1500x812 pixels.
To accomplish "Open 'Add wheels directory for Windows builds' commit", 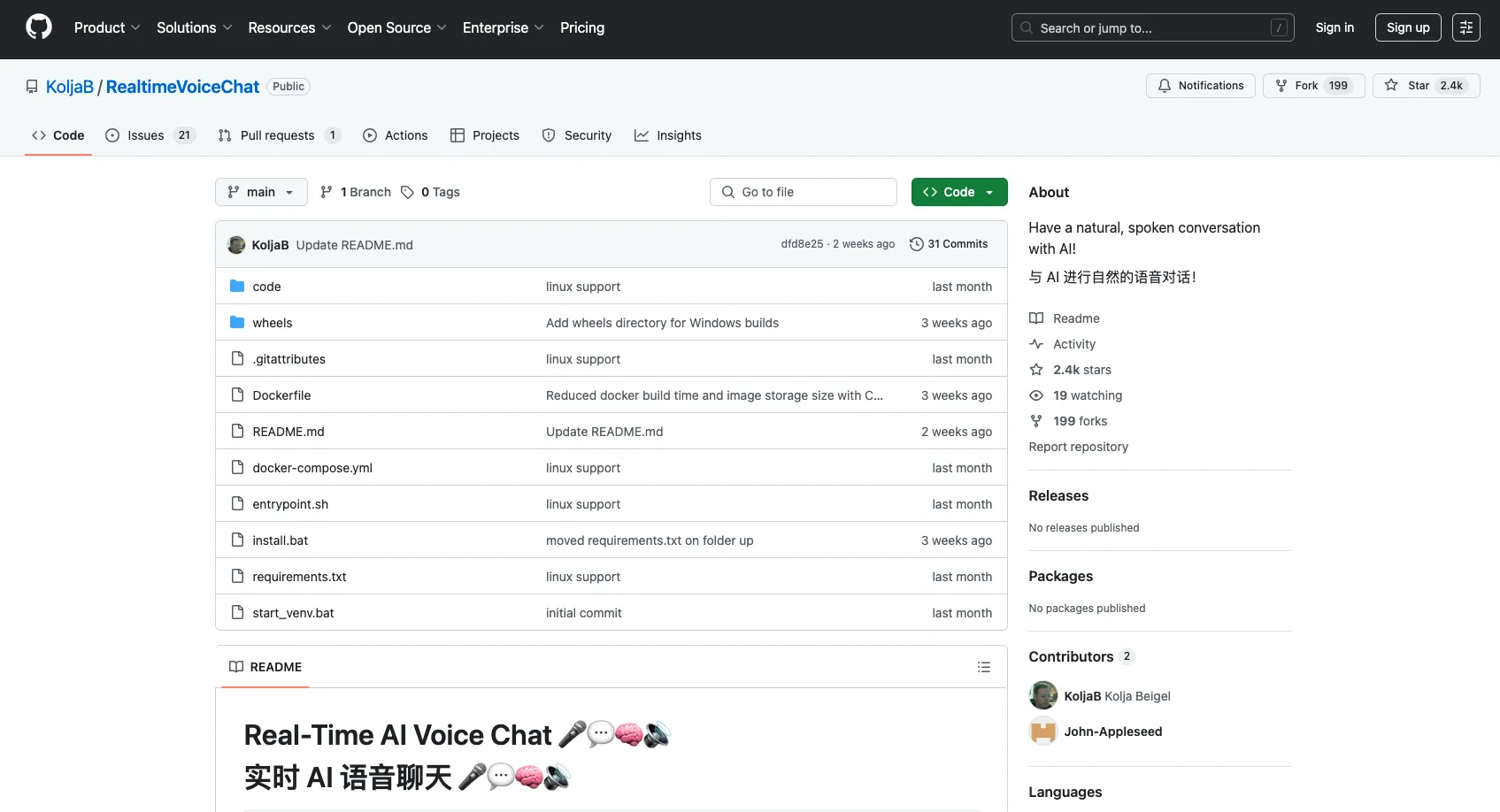I will click(662, 323).
